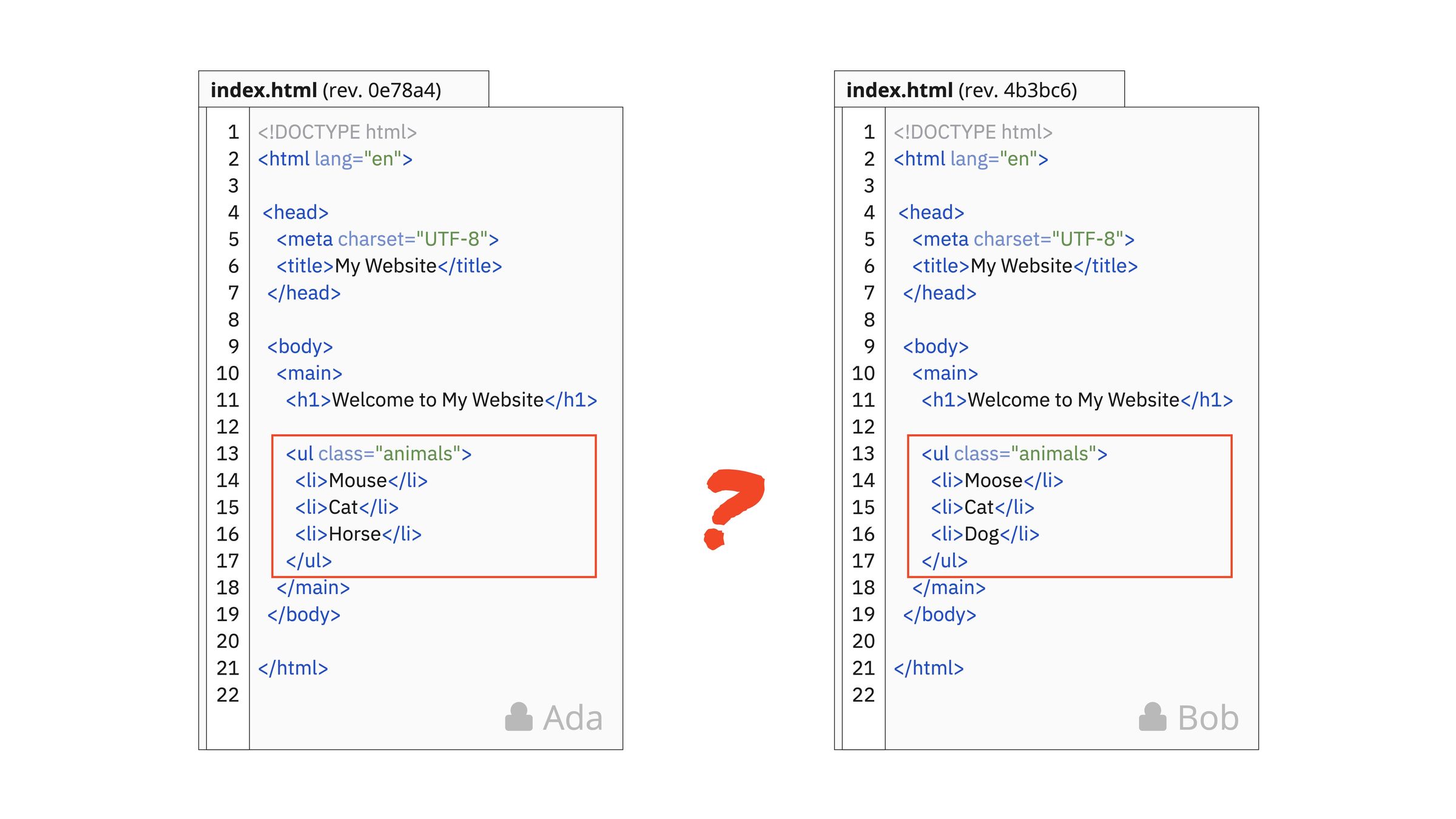Click the Bob username label
The image size is (1456, 819).
(x=1208, y=718)
